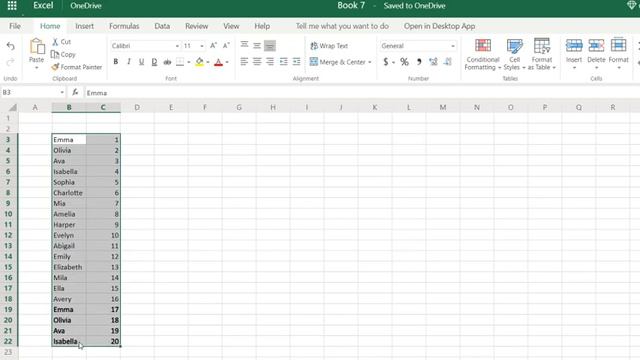
Task: Open the Merge & Center dropdown arrow
Action: tap(370, 62)
